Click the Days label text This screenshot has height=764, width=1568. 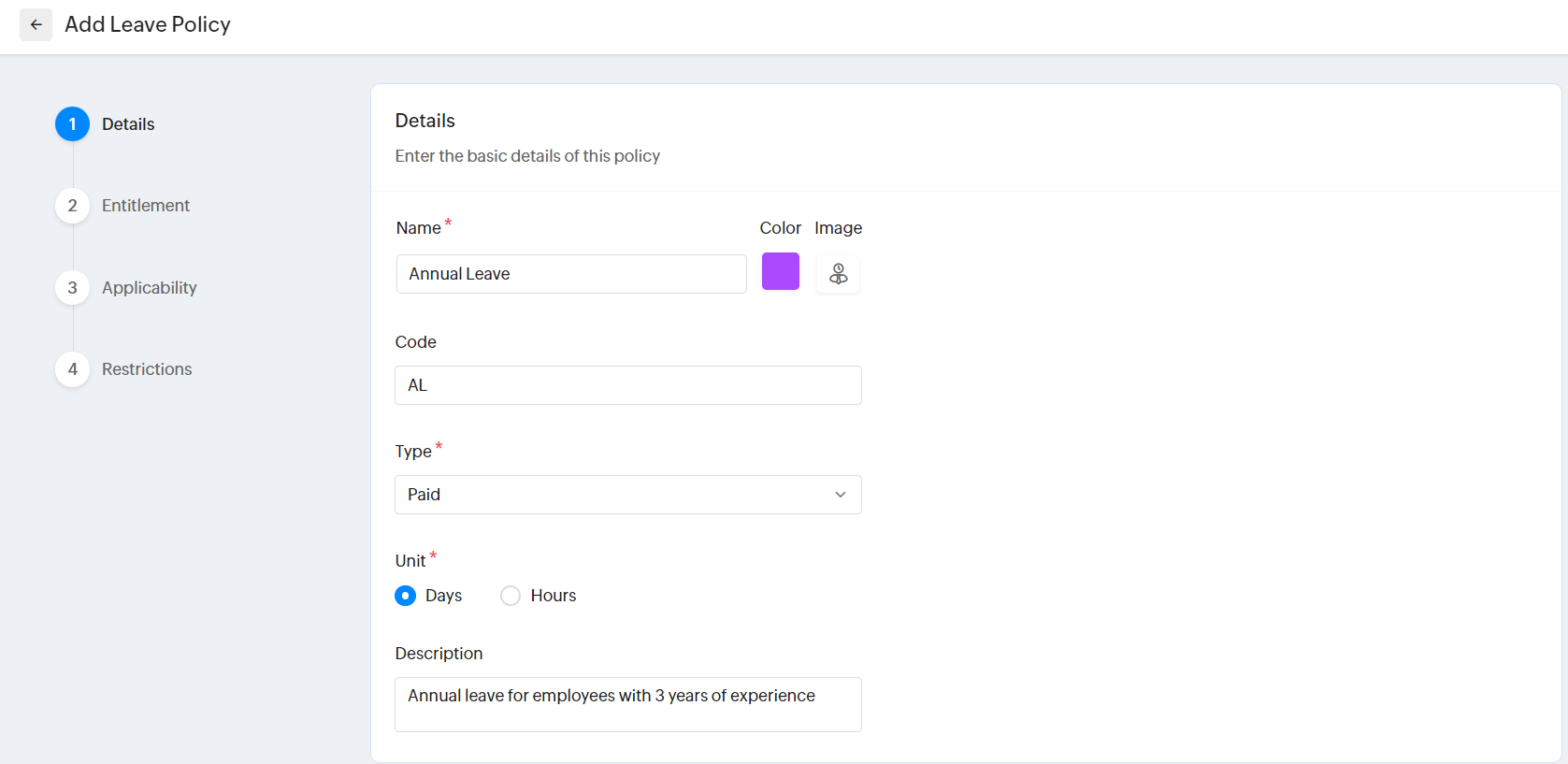pyautogui.click(x=443, y=596)
